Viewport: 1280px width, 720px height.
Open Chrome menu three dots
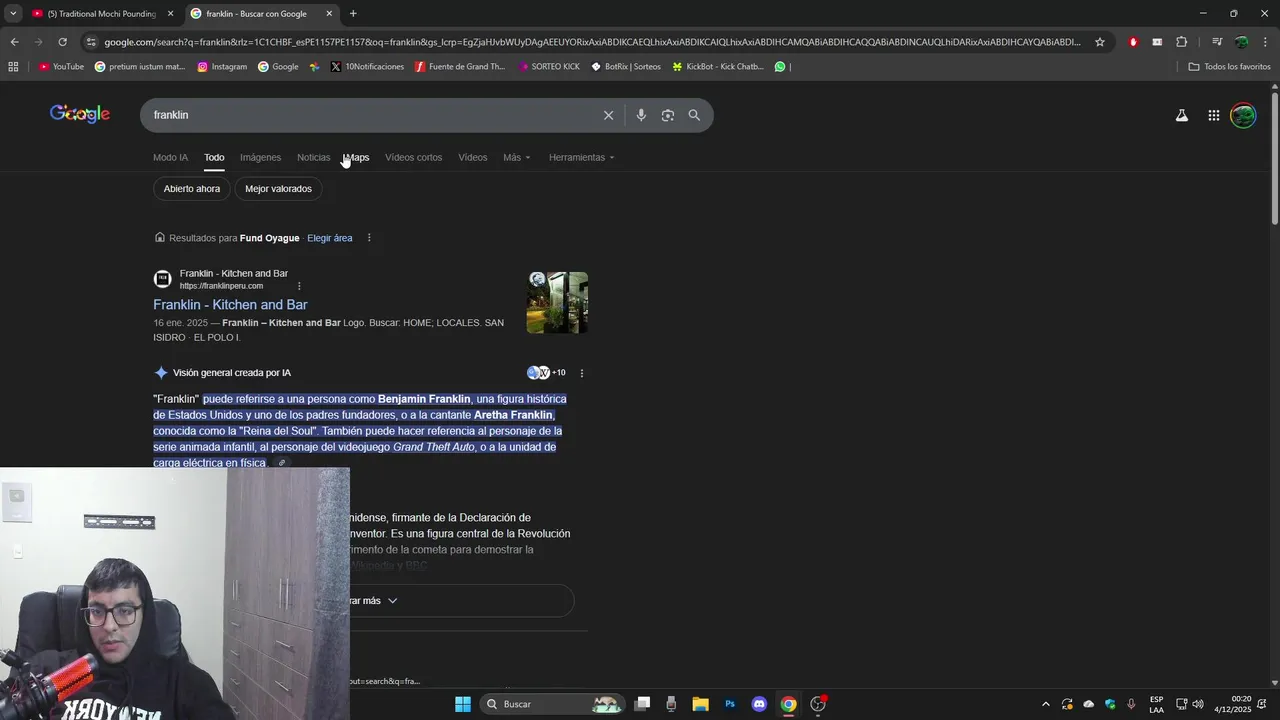pos(1266,42)
